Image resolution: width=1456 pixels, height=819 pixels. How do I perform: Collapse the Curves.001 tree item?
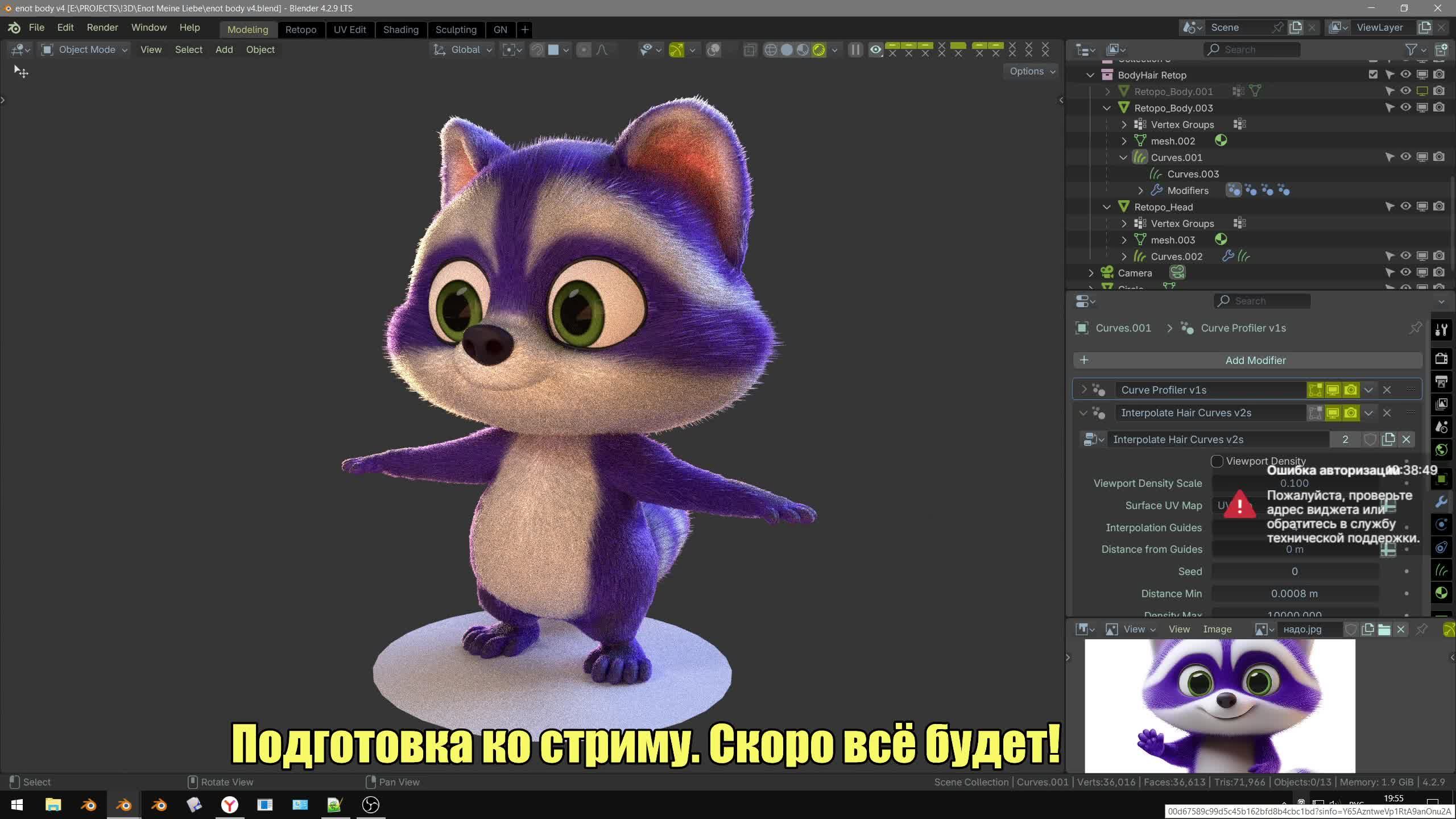click(x=1124, y=158)
